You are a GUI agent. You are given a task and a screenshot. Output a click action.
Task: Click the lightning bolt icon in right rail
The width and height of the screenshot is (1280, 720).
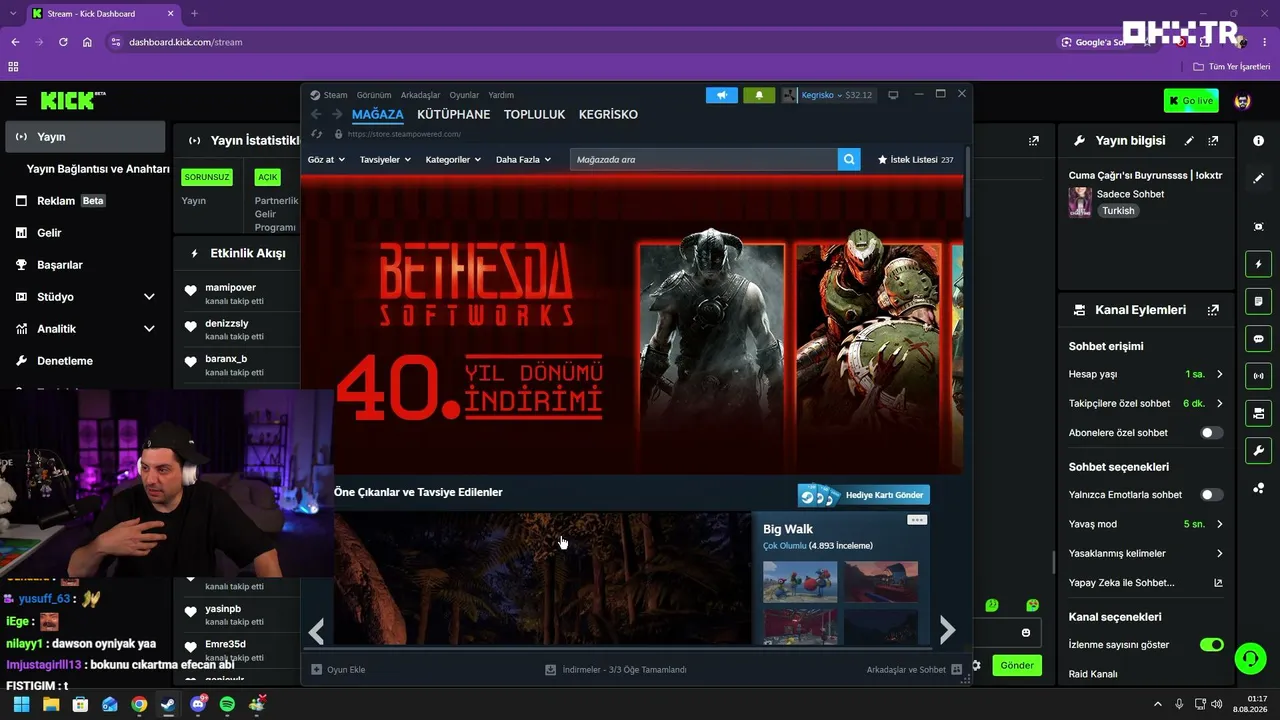click(x=1258, y=264)
